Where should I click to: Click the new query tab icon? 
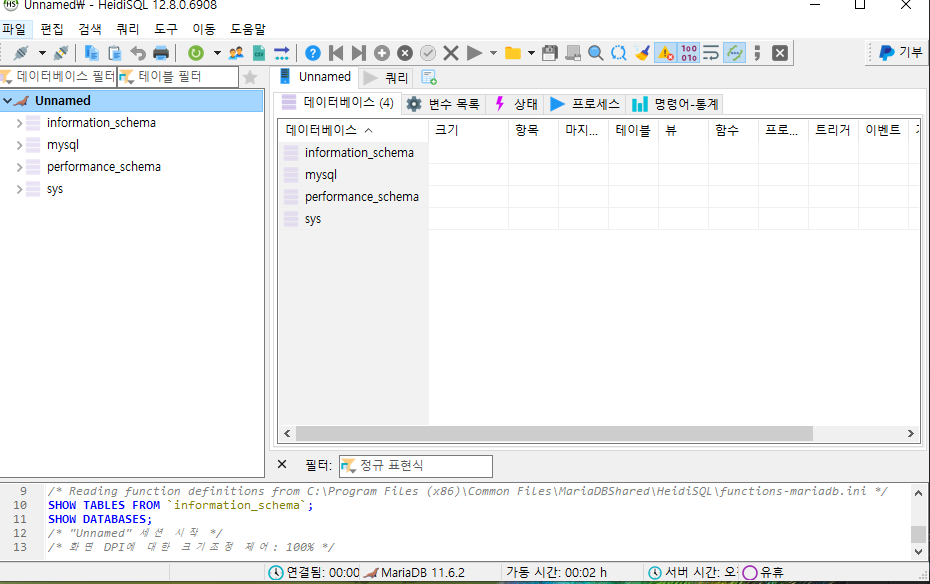(428, 78)
